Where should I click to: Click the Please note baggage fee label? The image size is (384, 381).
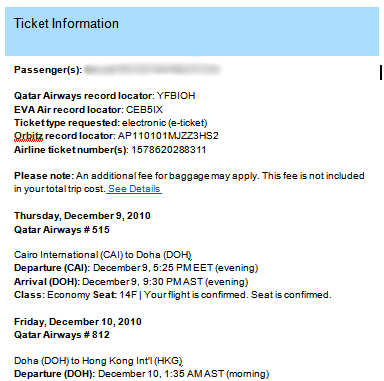pos(43,176)
